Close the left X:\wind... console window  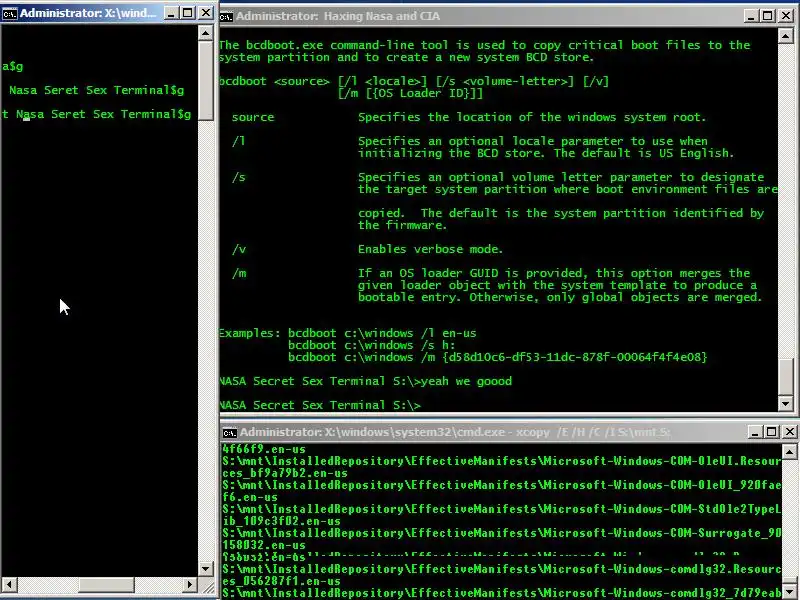point(206,13)
